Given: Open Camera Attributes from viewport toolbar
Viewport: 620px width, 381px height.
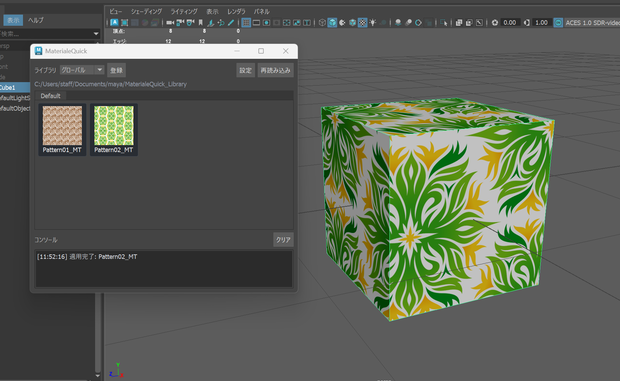Looking at the screenshot, I should 191,23.
